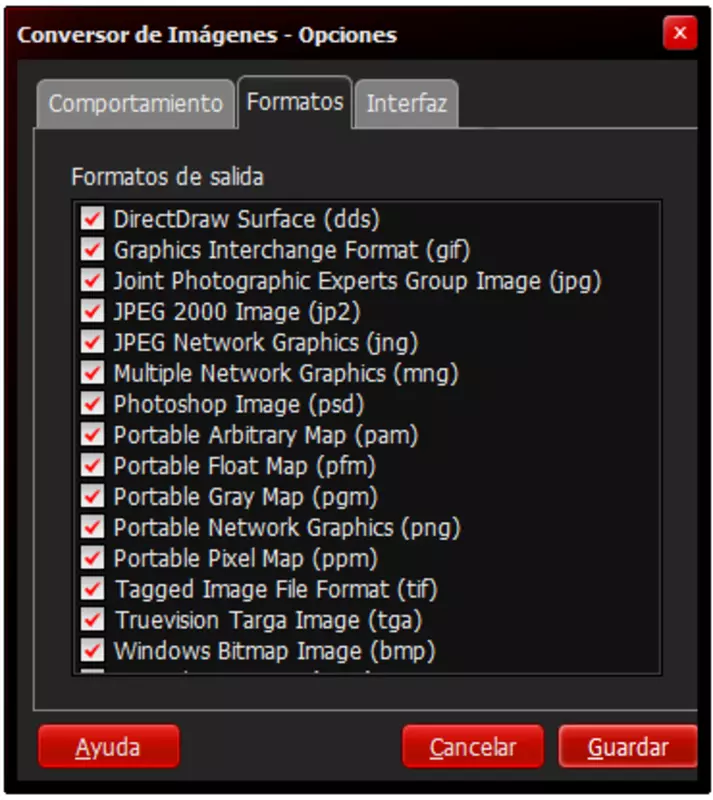This screenshot has width=713, height=800.
Task: Disable Photoshop Image (psd) checkbox
Action: pos(92,404)
